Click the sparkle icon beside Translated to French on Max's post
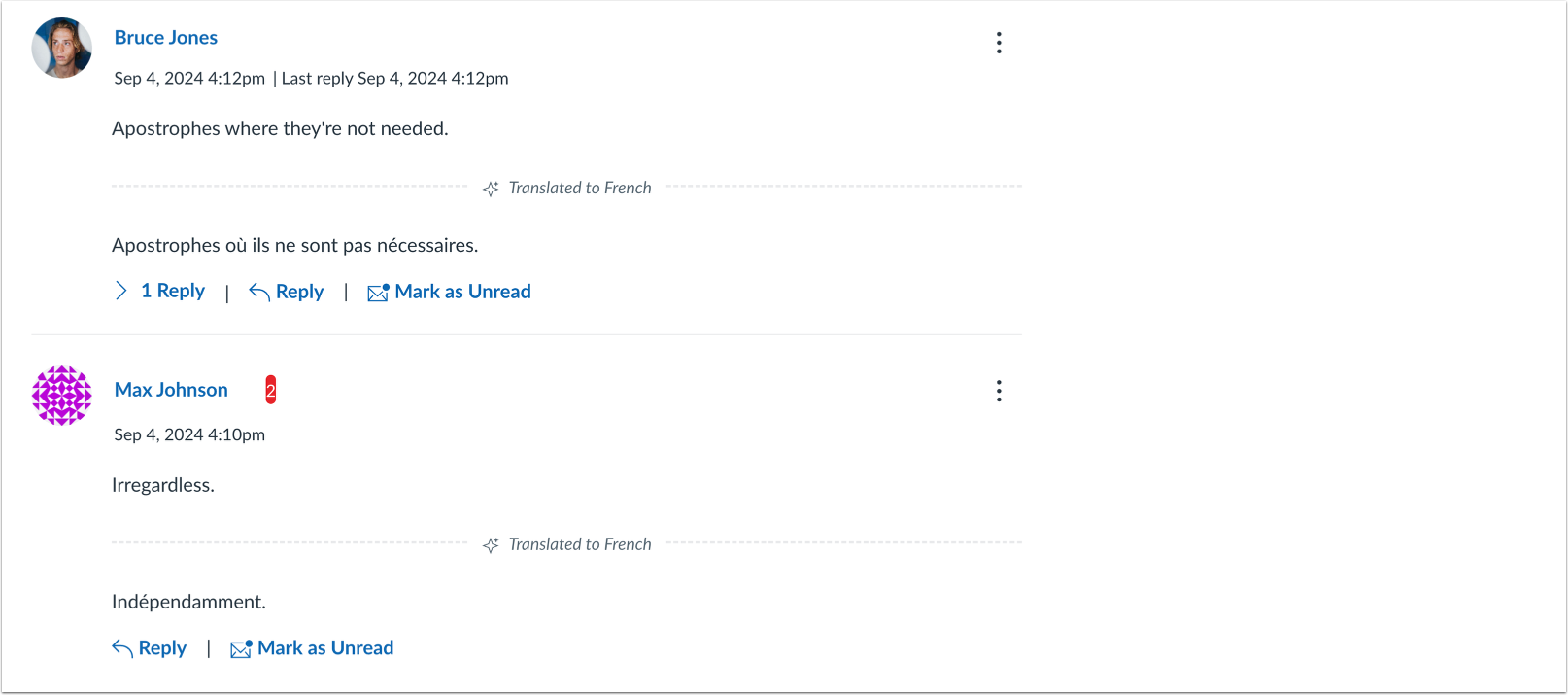This screenshot has height=695, width=1568. coord(491,544)
